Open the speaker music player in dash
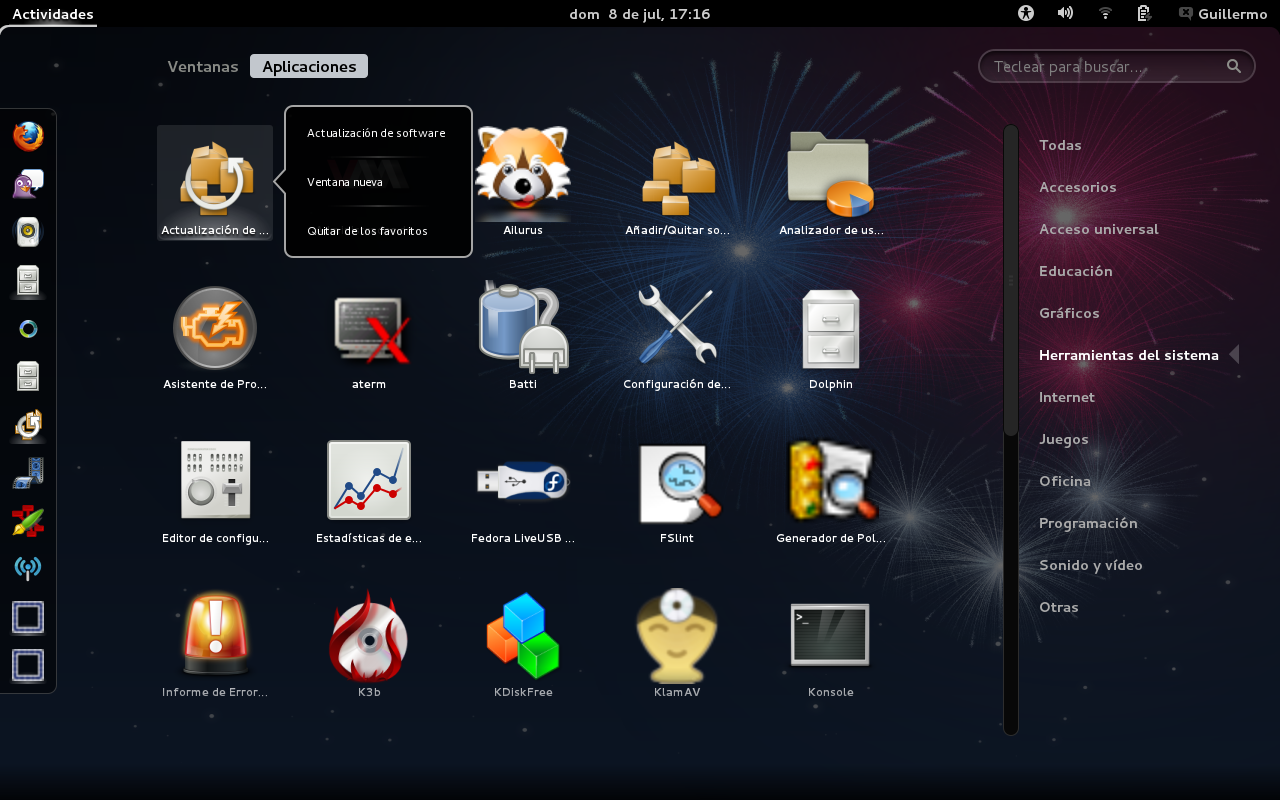The height and width of the screenshot is (800, 1280). (x=28, y=232)
